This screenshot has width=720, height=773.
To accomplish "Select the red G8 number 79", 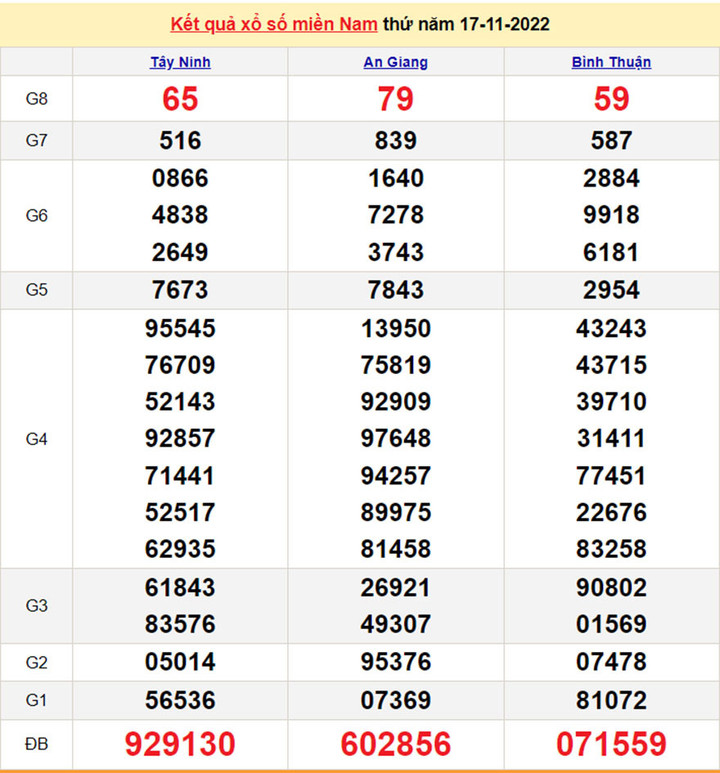I will point(396,99).
